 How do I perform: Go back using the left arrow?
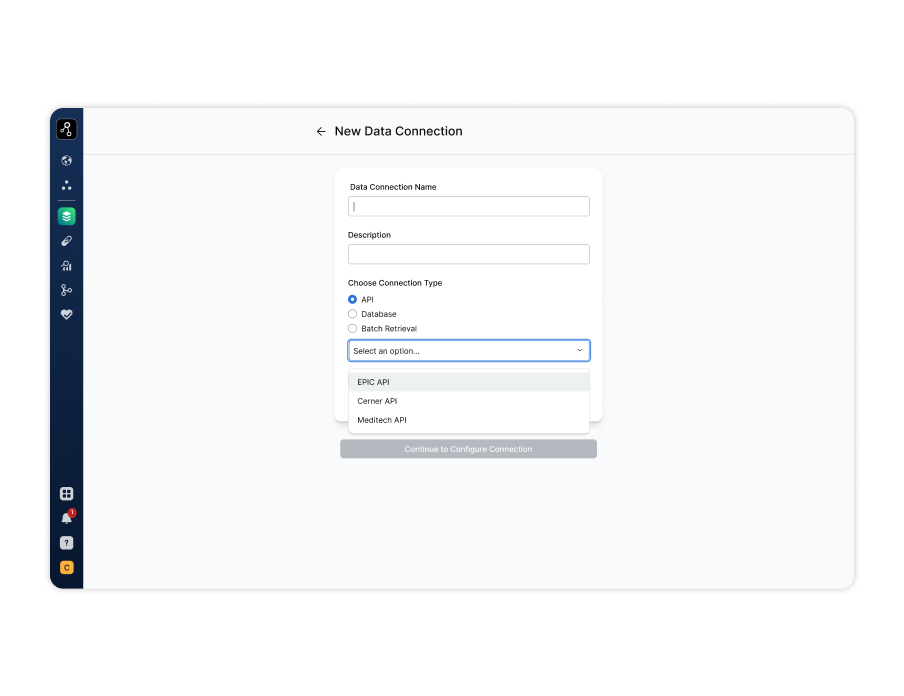tap(321, 131)
